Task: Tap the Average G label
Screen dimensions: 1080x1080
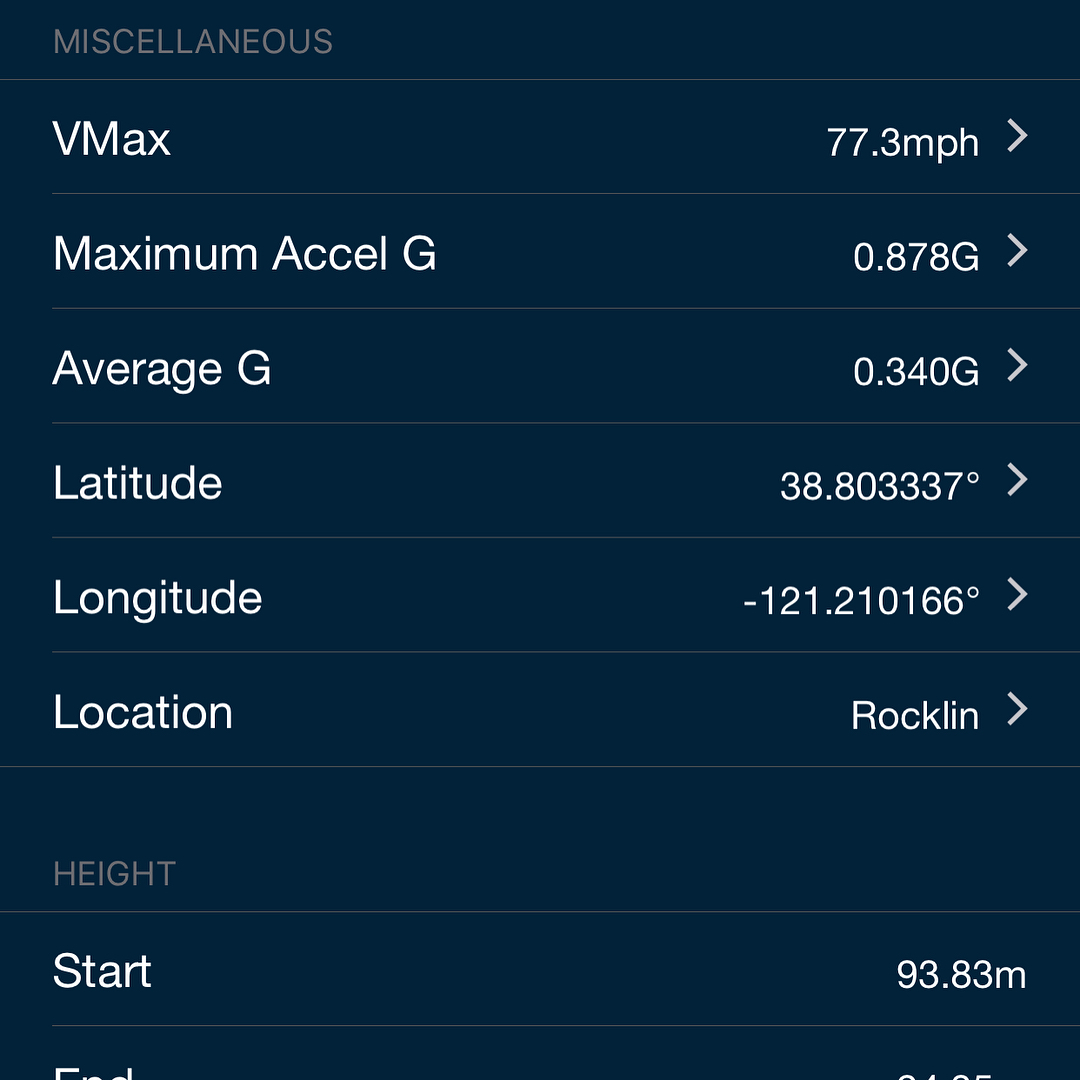Action: [162, 368]
